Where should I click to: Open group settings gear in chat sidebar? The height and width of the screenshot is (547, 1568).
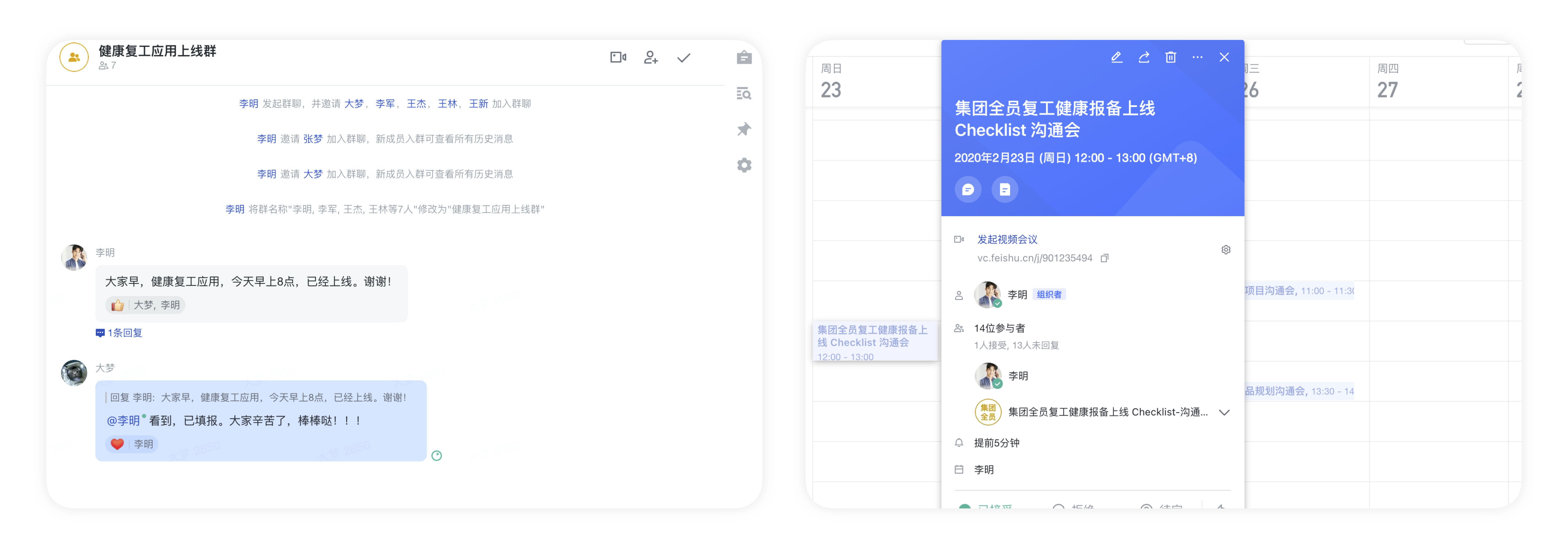[x=744, y=165]
